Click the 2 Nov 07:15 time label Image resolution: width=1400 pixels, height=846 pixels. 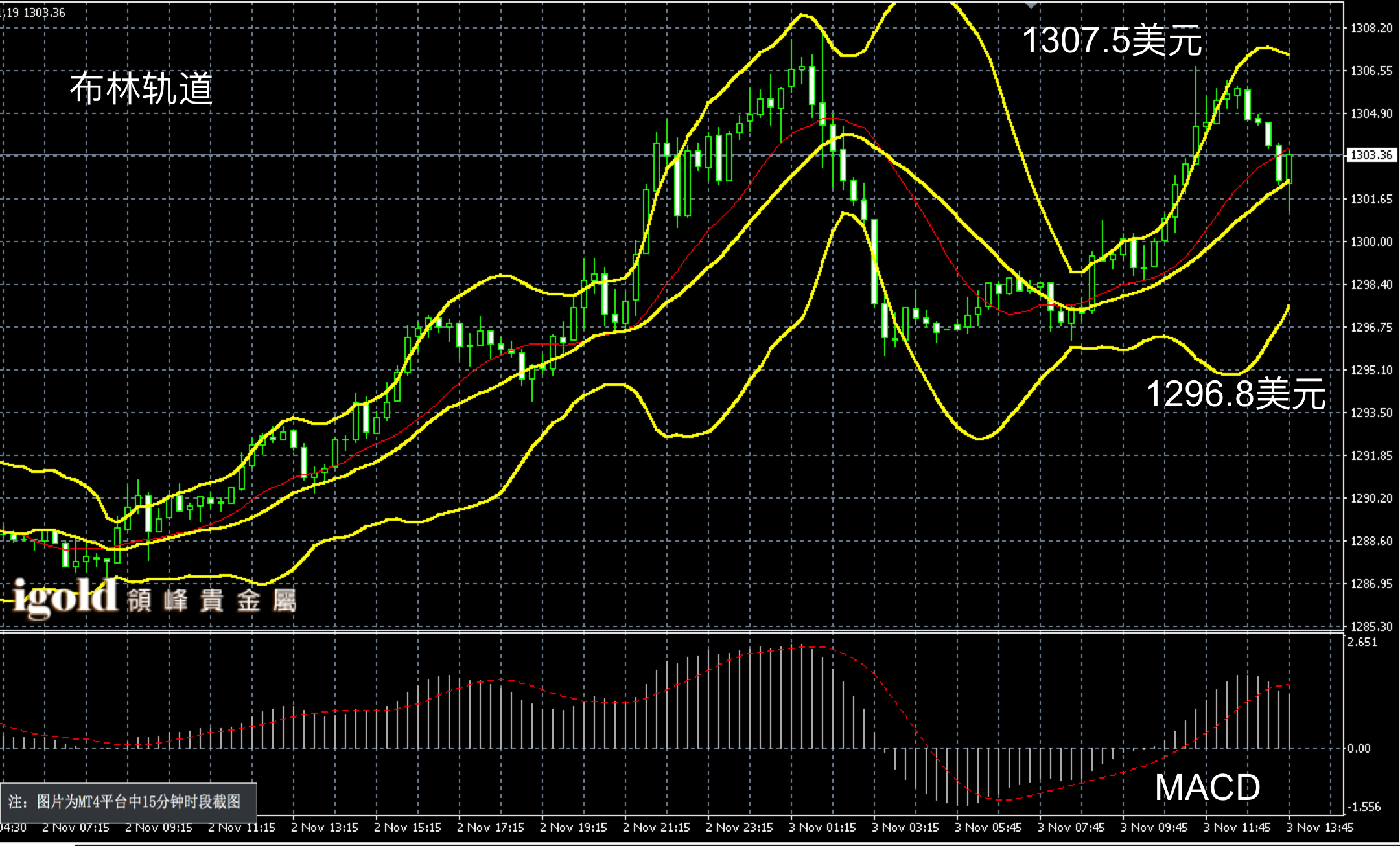75,828
